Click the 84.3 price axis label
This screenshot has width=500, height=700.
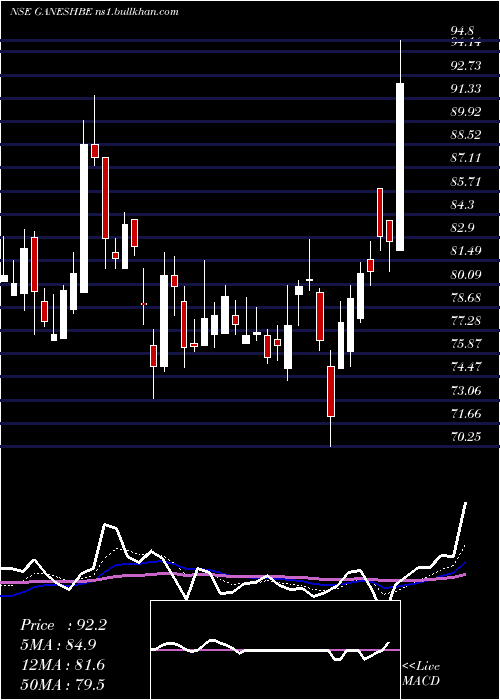click(462, 205)
